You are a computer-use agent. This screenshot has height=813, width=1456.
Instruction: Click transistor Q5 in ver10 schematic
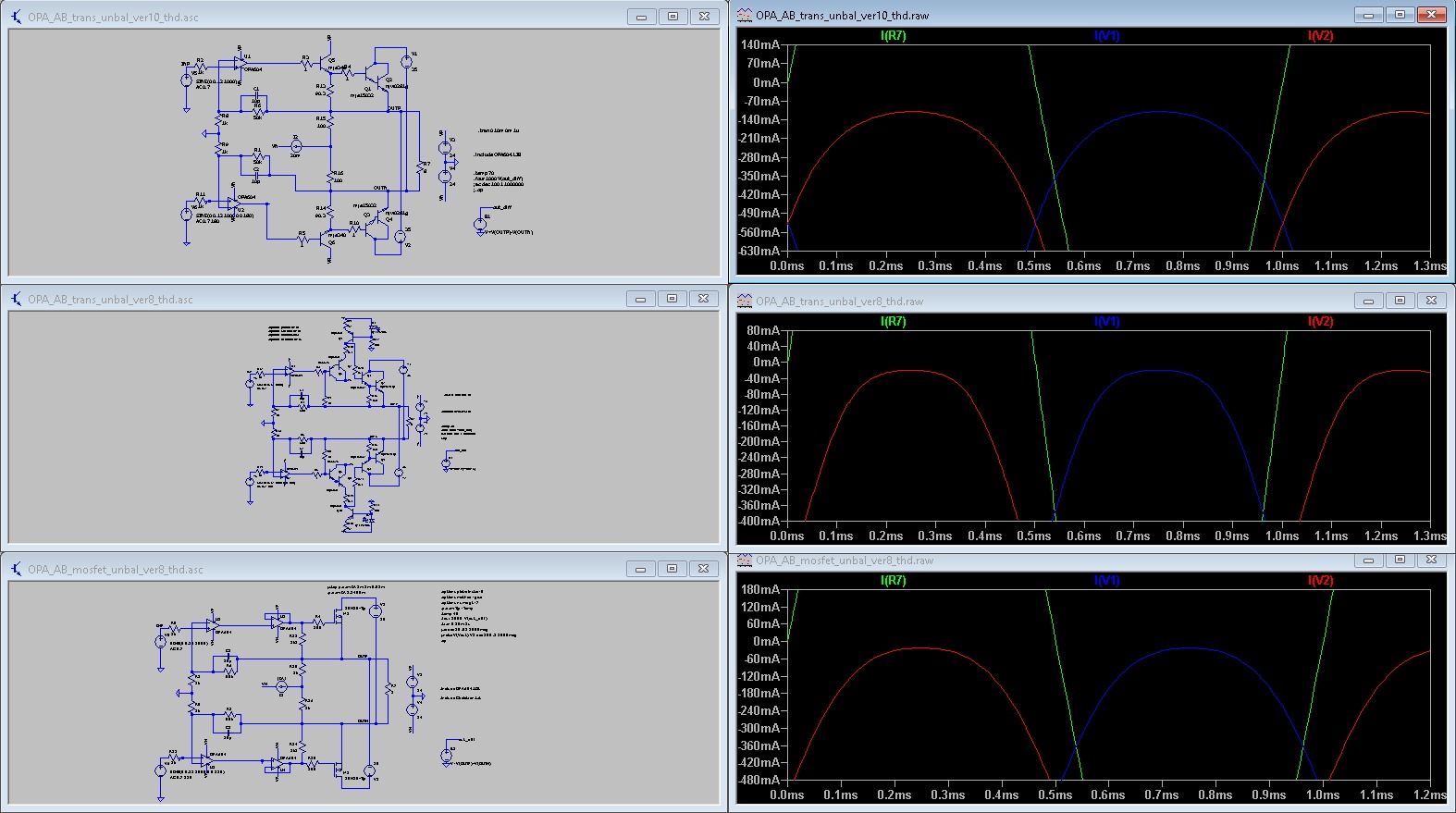pyautogui.click(x=326, y=65)
